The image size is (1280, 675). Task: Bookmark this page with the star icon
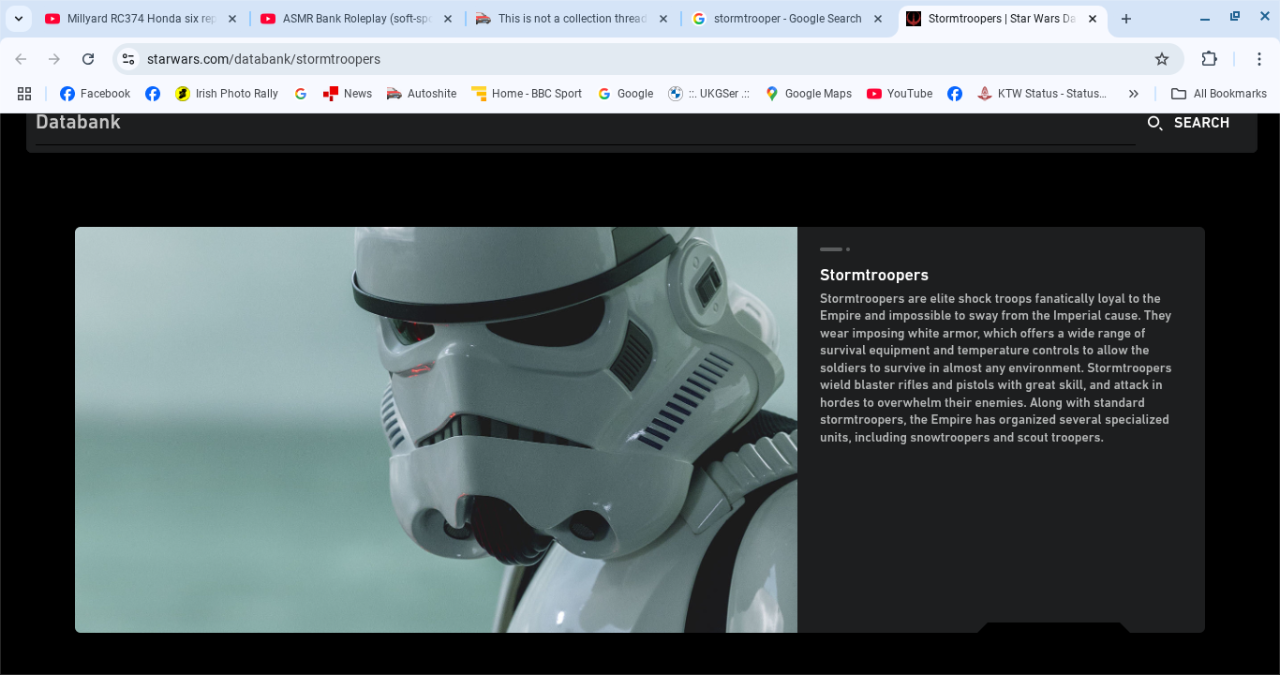[1161, 59]
